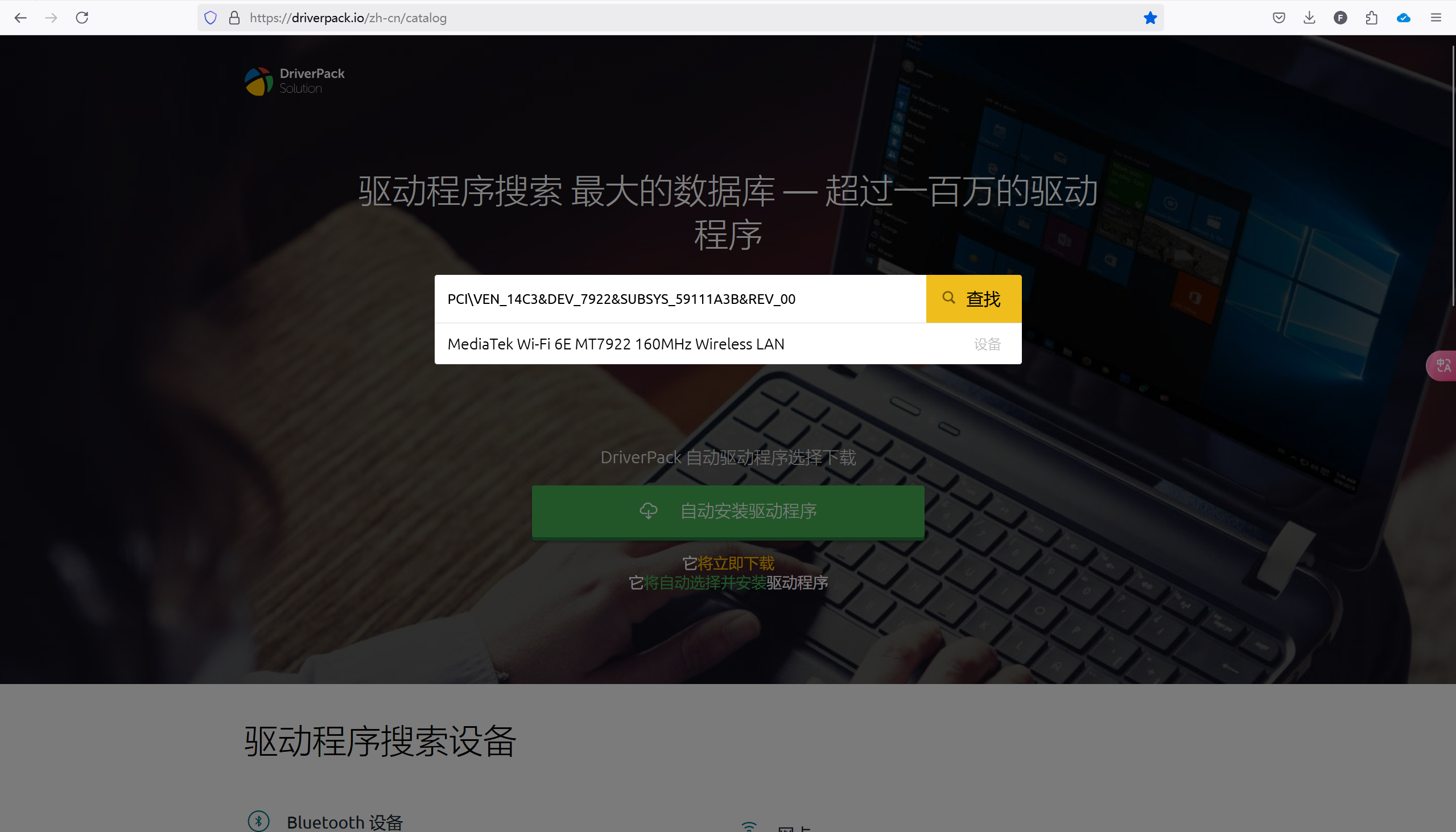The height and width of the screenshot is (832, 1456).
Task: Click the cloud download icon in the green button
Action: pos(648,511)
